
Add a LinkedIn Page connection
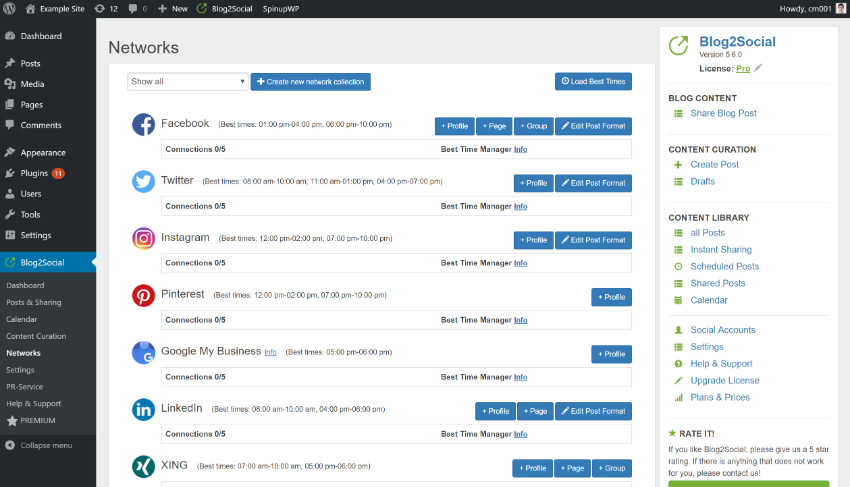(536, 411)
